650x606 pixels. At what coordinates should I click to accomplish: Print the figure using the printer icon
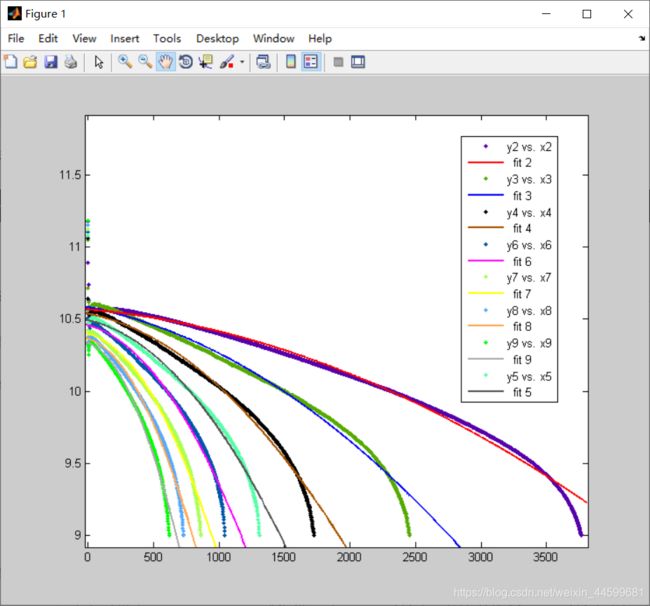click(71, 62)
